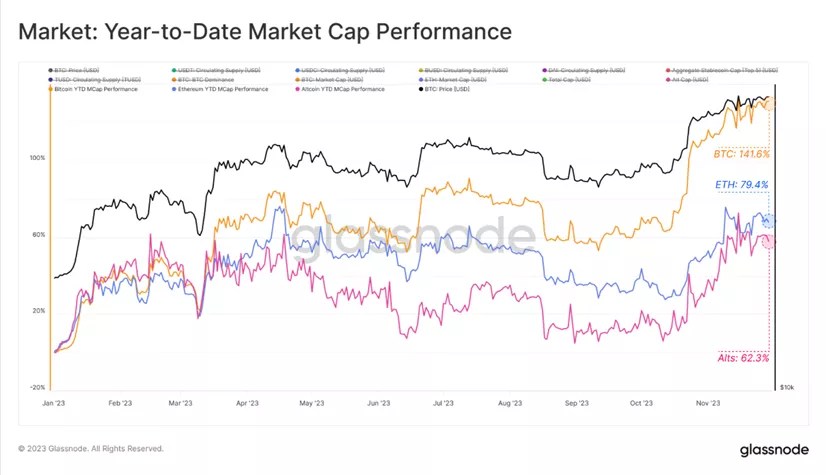This screenshot has width=826, height=475.
Task: Click the glassnode watermark in chart center
Action: coord(412,236)
